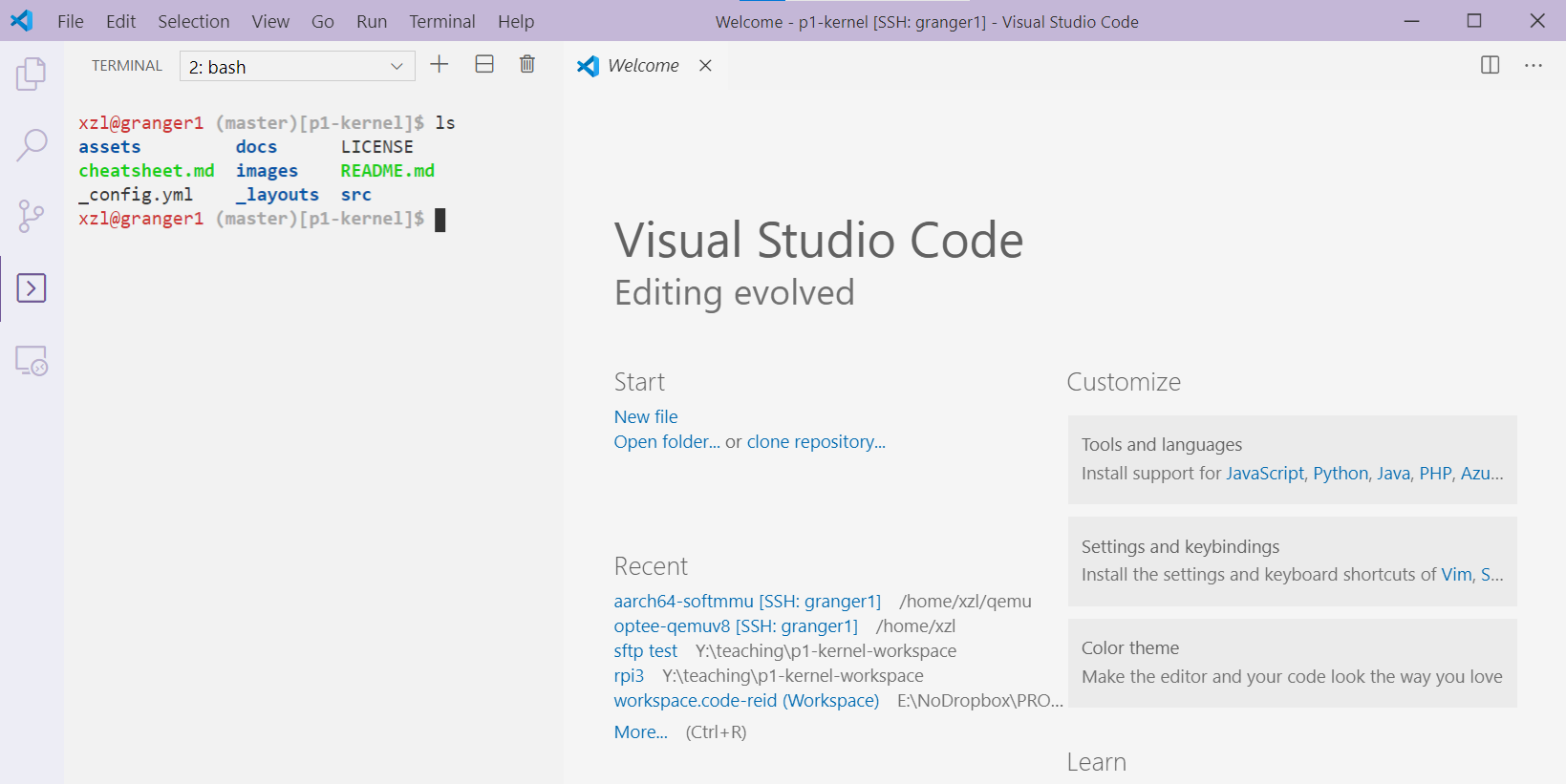This screenshot has width=1566, height=784.
Task: Open the Search view in activity bar
Action: point(32,145)
